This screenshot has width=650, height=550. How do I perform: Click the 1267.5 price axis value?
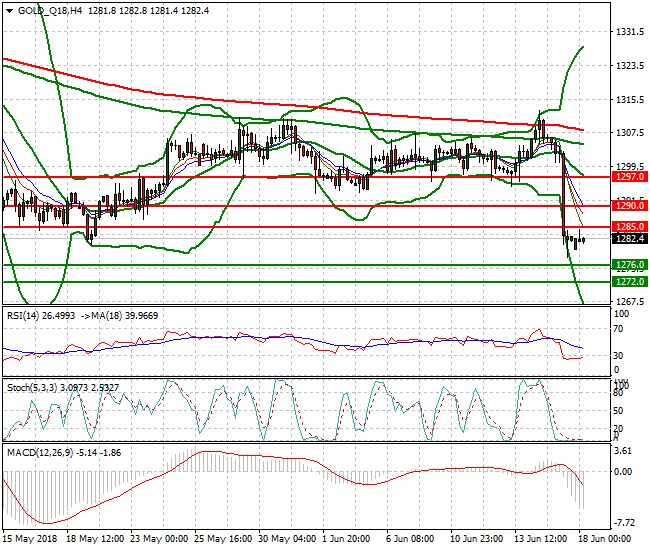[x=630, y=302]
